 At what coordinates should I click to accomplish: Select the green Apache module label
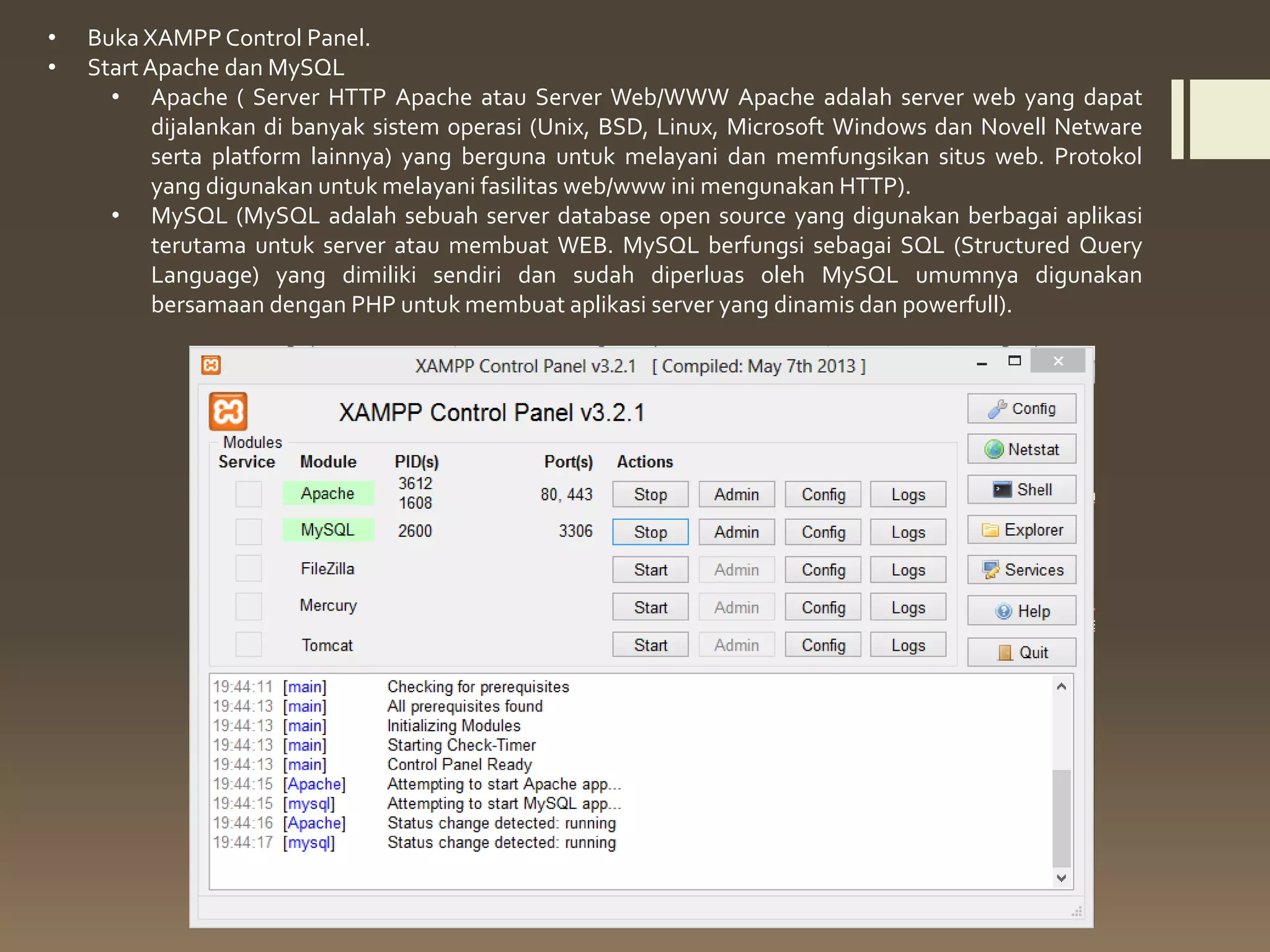point(328,493)
